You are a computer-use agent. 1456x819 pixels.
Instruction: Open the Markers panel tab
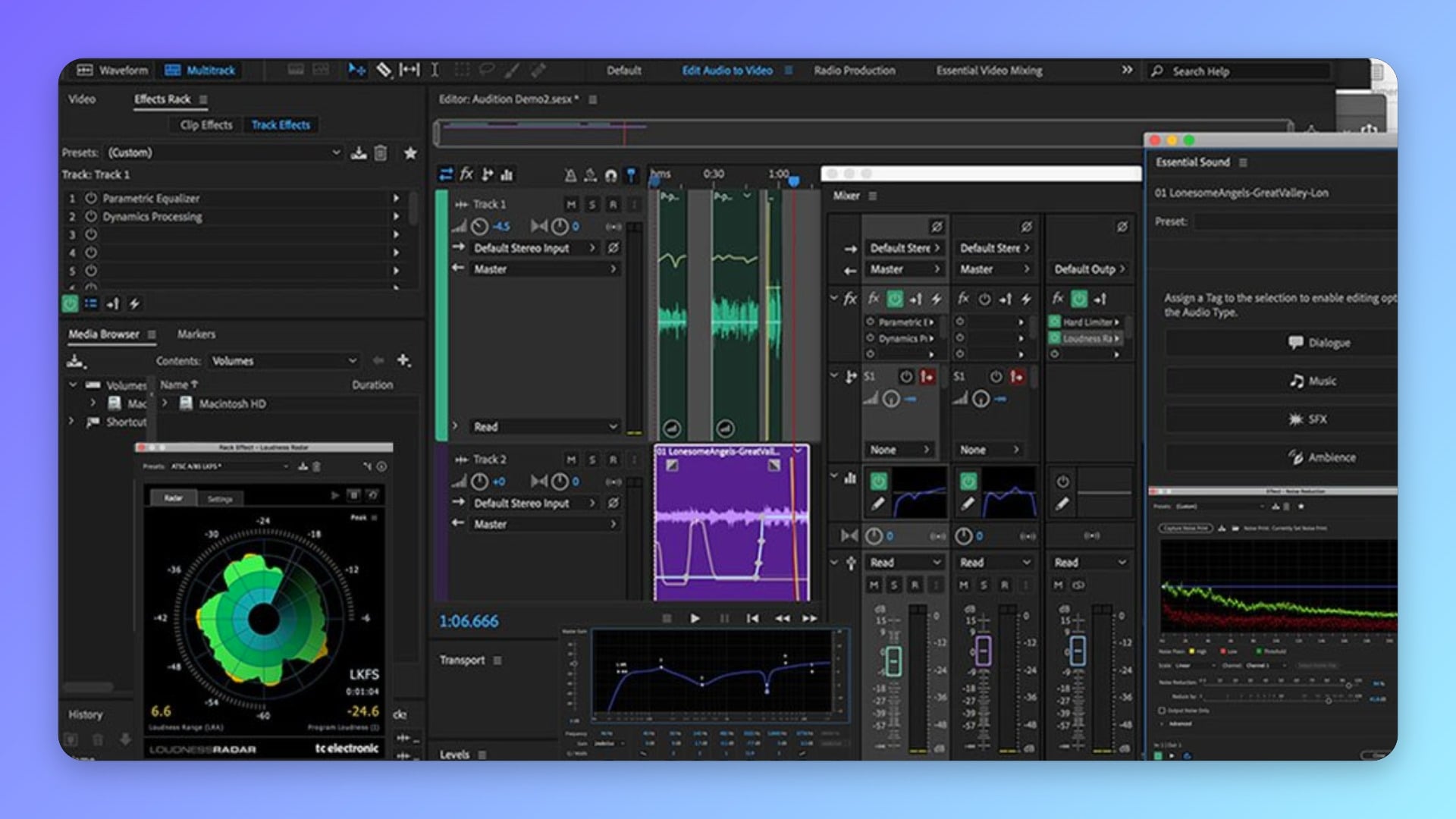(x=196, y=334)
